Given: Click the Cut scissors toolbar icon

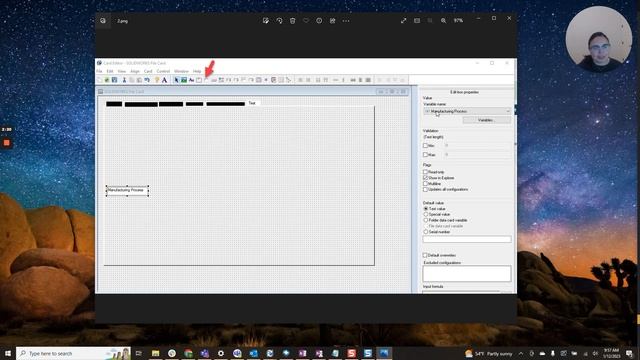Looking at the screenshot, I should pyautogui.click(x=124, y=80).
